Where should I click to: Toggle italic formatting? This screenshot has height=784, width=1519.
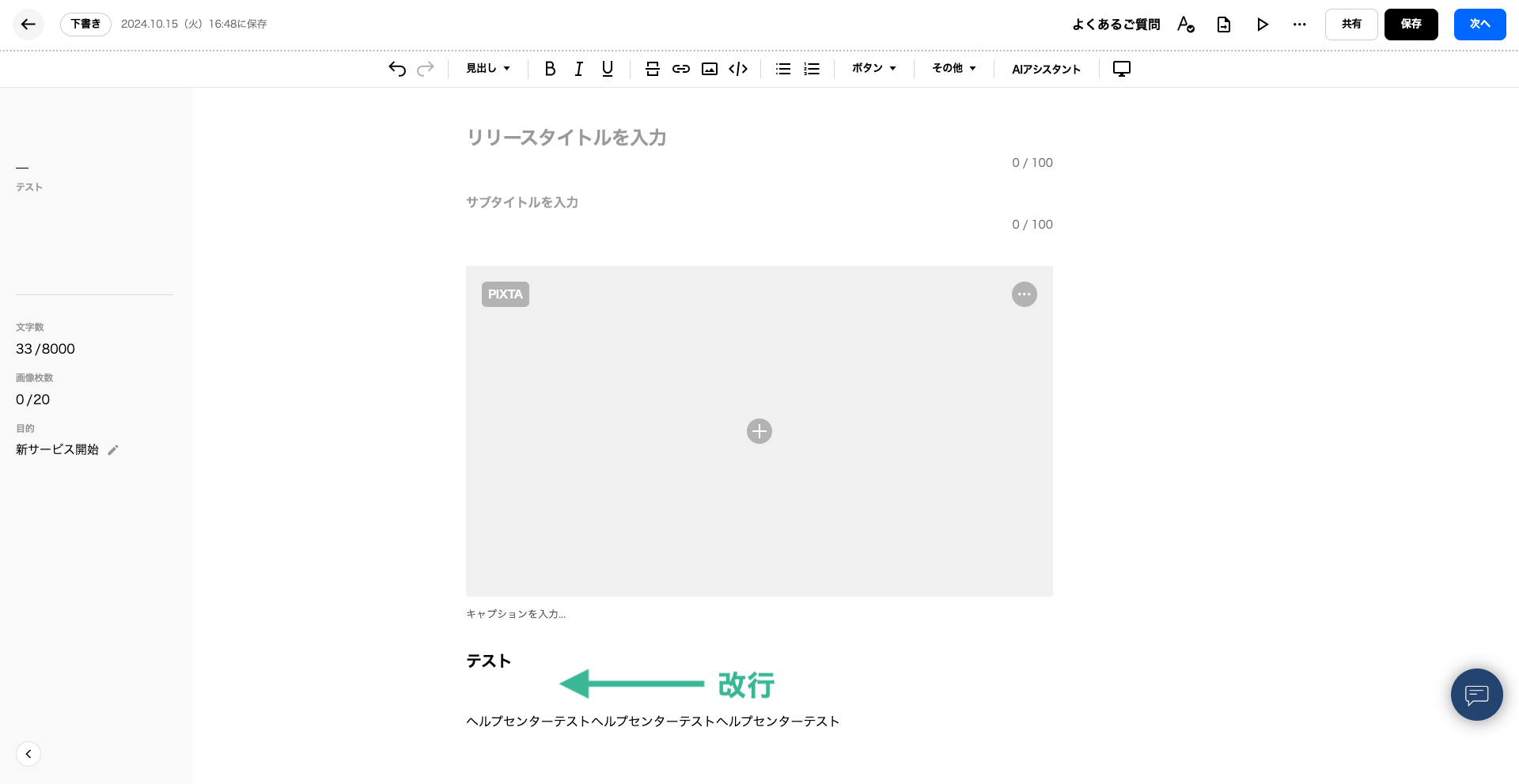pyautogui.click(x=579, y=69)
